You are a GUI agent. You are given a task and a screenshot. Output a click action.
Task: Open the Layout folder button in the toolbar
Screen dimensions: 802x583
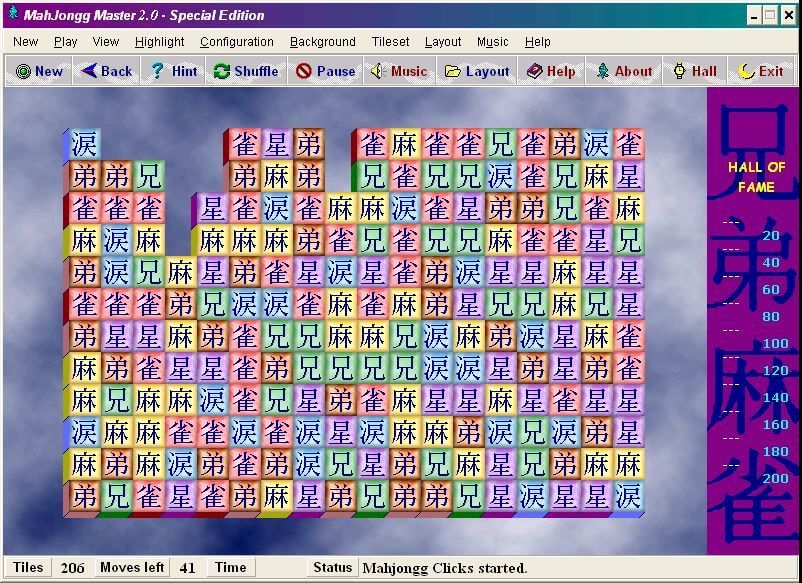pos(477,71)
